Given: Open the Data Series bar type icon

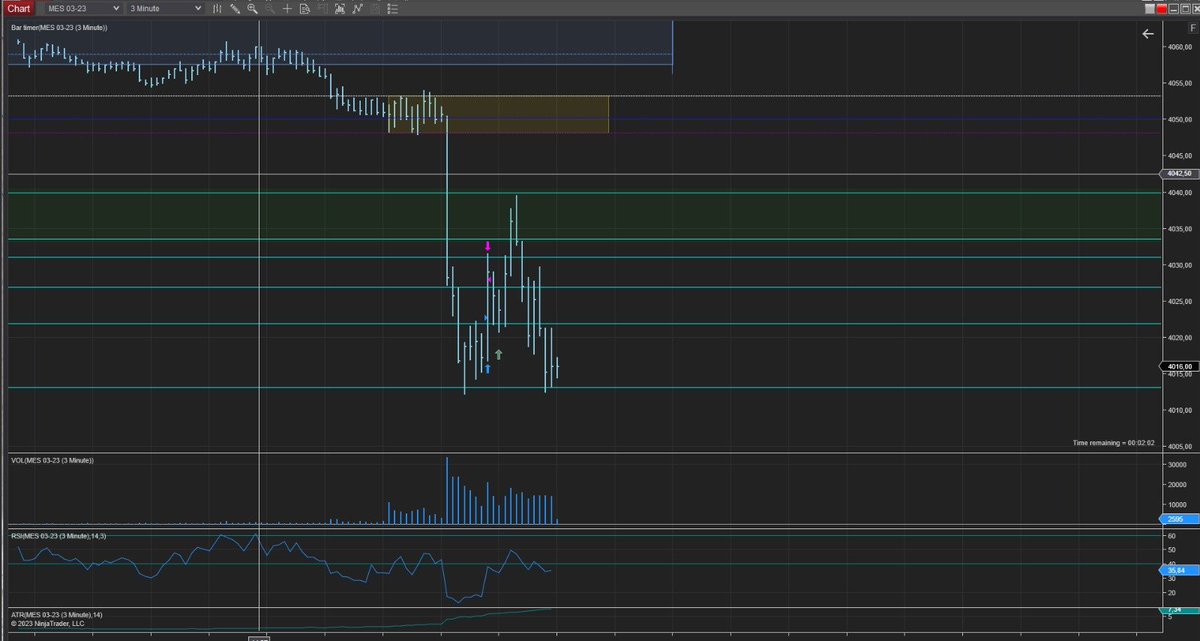Looking at the screenshot, I should point(217,8).
